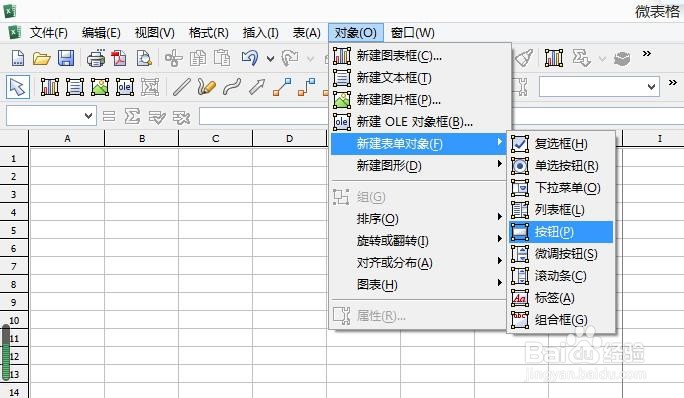The image size is (684, 398).
Task: Click the cancel-entry cross icon
Action: 181,117
